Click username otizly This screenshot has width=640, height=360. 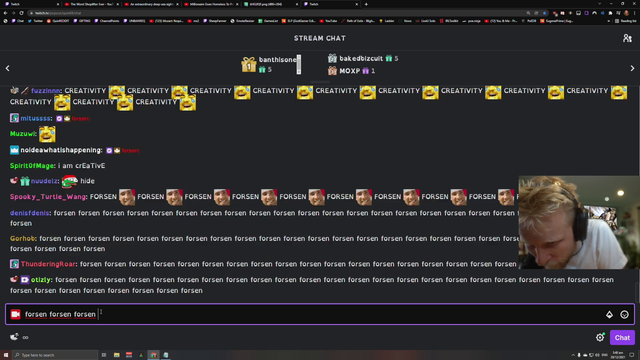tap(42, 280)
